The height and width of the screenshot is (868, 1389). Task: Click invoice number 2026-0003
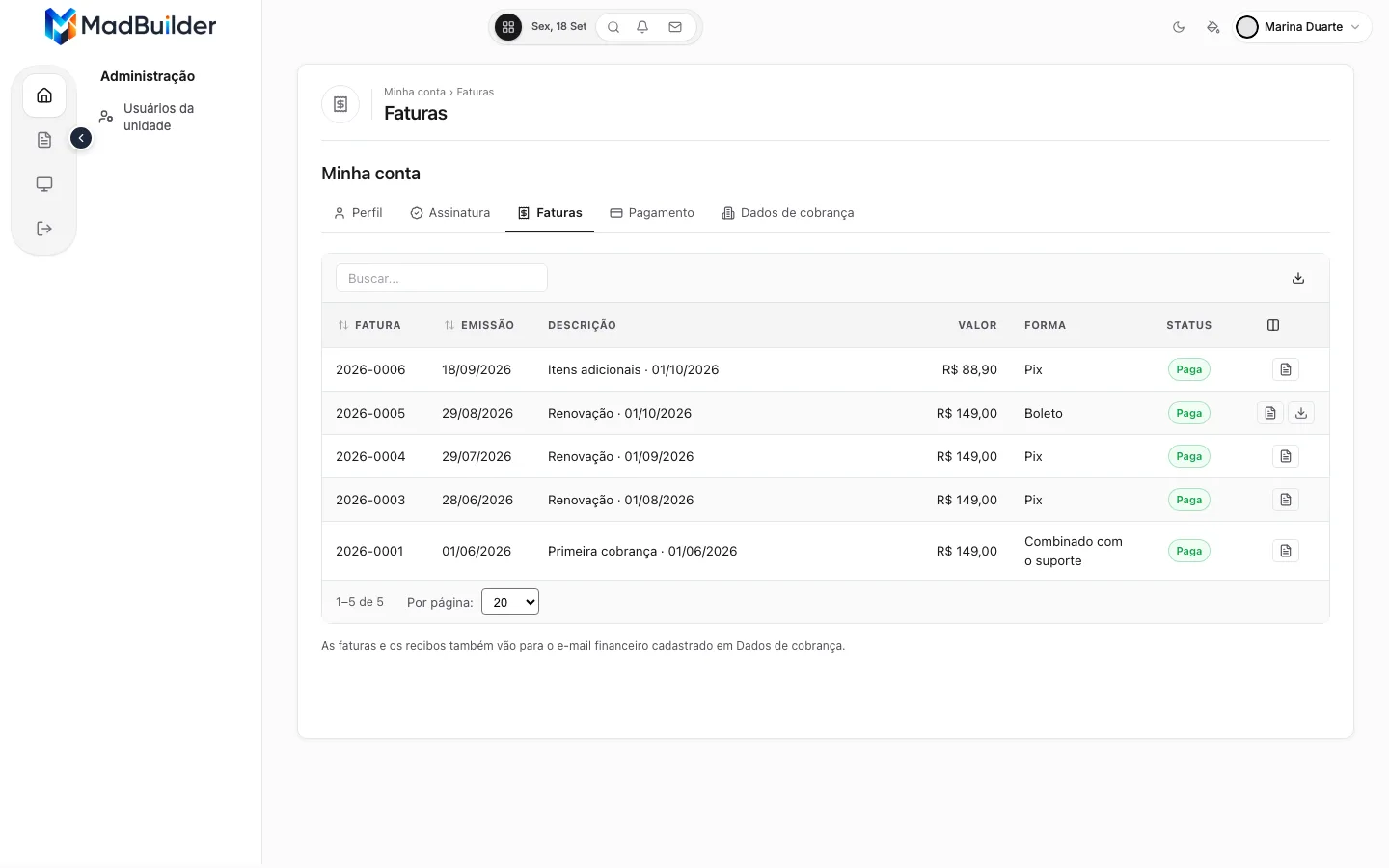pos(370,500)
